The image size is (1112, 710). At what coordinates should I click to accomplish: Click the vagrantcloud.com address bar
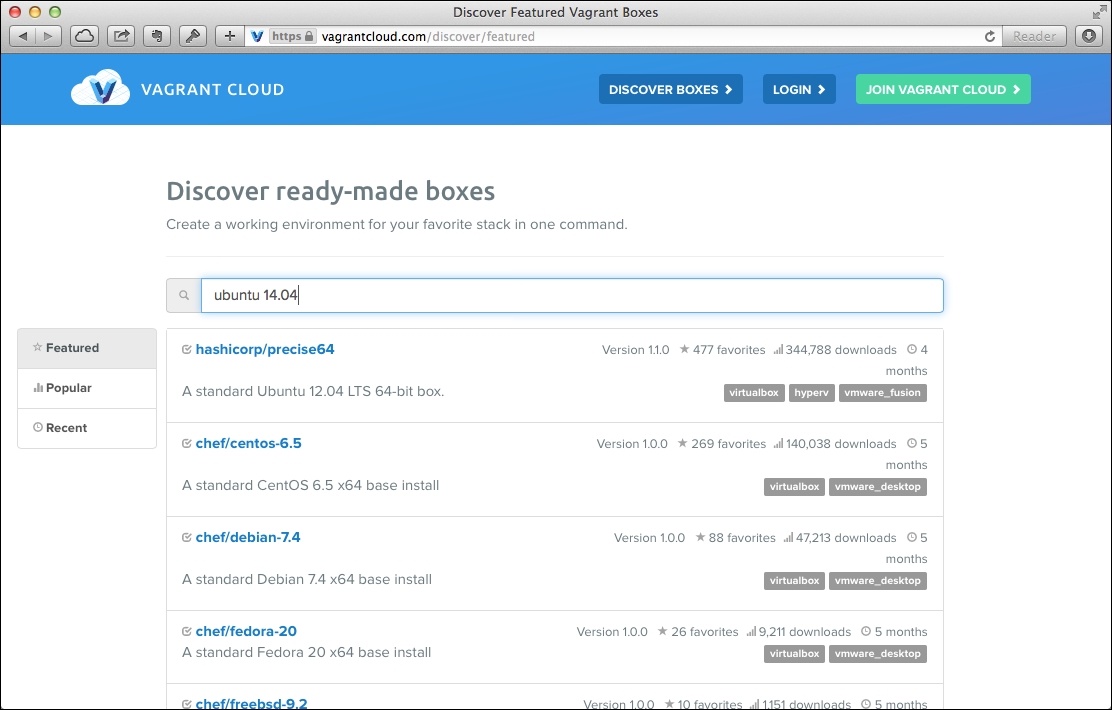(624, 36)
